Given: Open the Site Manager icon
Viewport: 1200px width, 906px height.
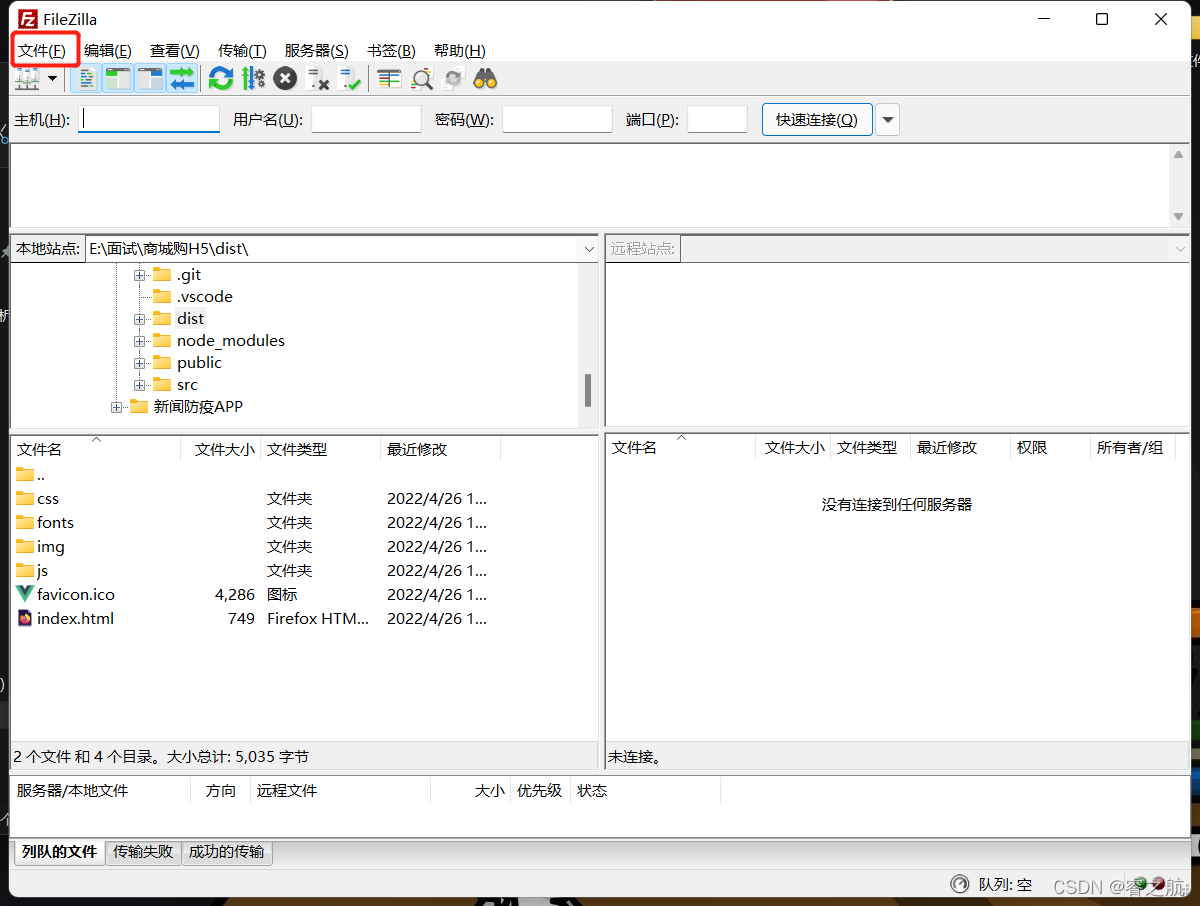Looking at the screenshot, I should (26, 79).
